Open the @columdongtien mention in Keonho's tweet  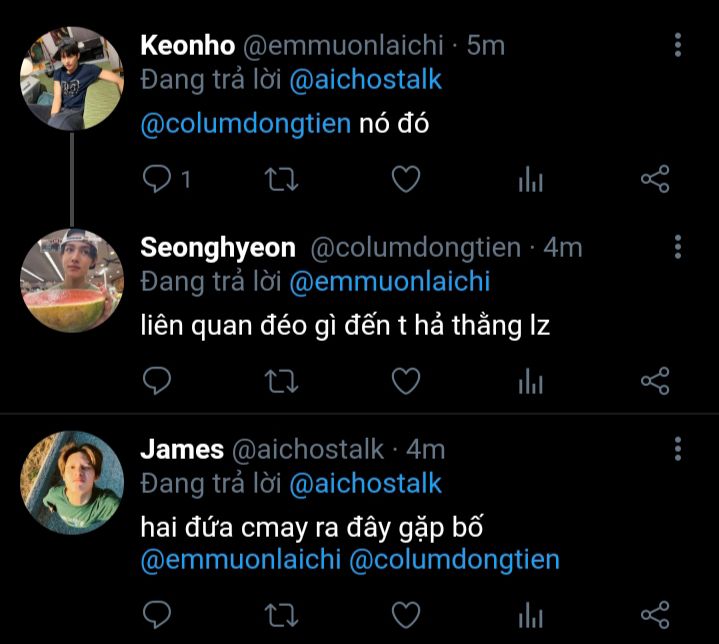245,126
